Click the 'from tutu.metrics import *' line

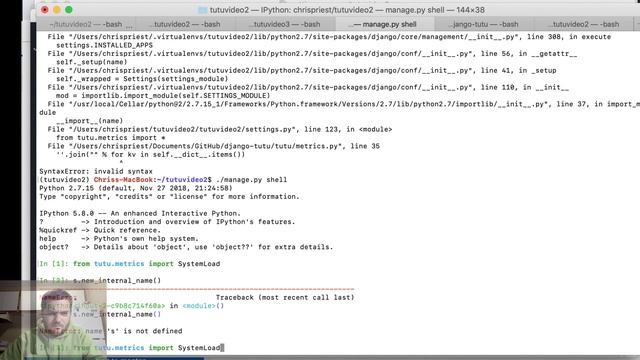(111, 138)
